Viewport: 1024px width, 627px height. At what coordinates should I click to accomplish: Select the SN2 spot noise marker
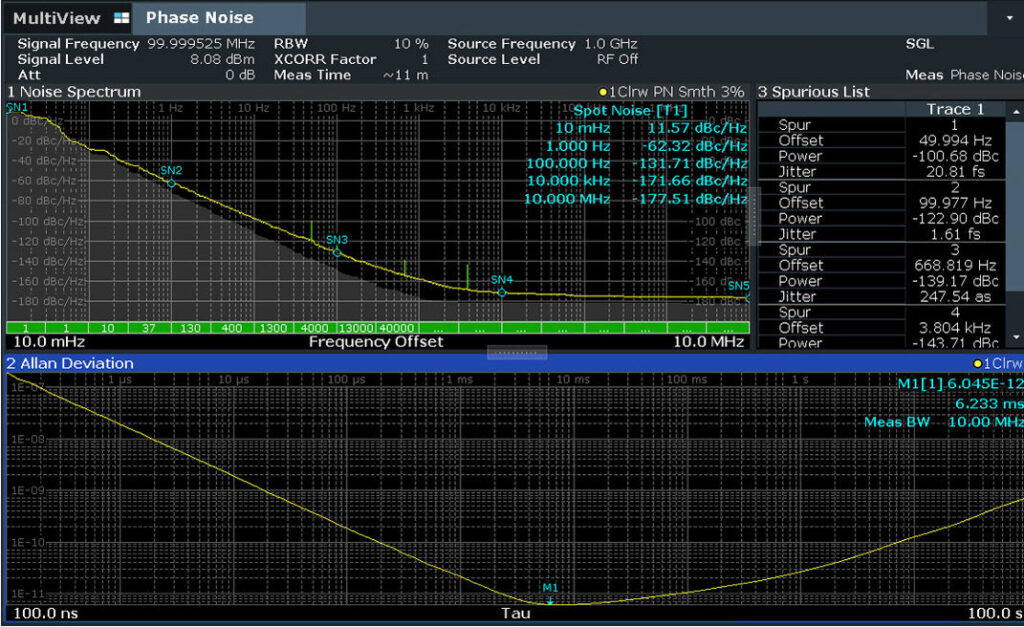coord(171,184)
